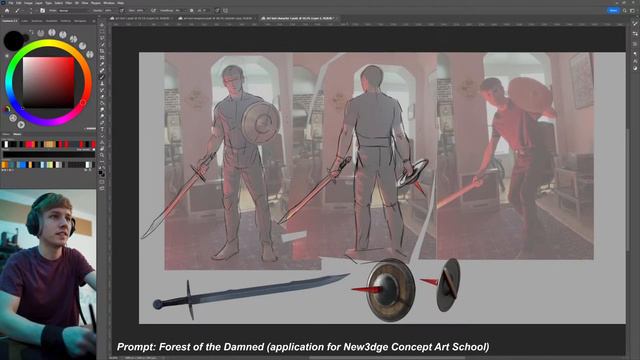Switch to the Coolorus panel tab
The image size is (640, 360).
tap(10, 20)
